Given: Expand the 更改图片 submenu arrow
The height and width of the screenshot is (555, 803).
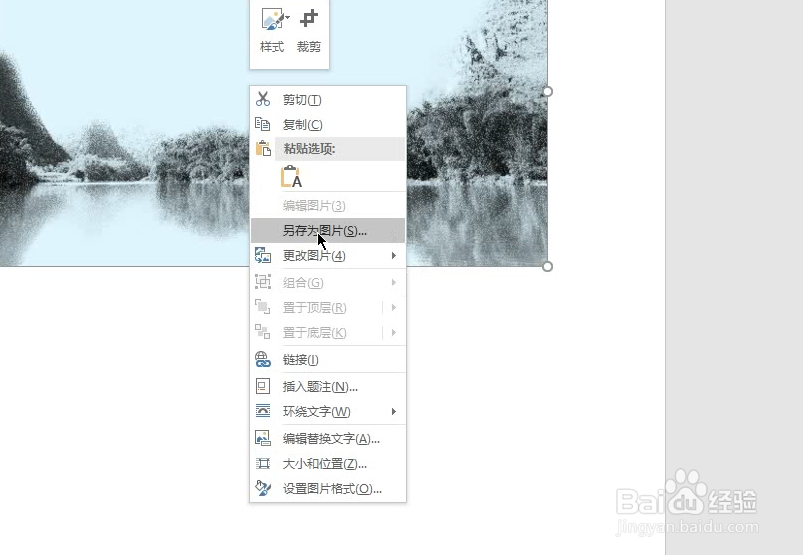Looking at the screenshot, I should click(393, 255).
